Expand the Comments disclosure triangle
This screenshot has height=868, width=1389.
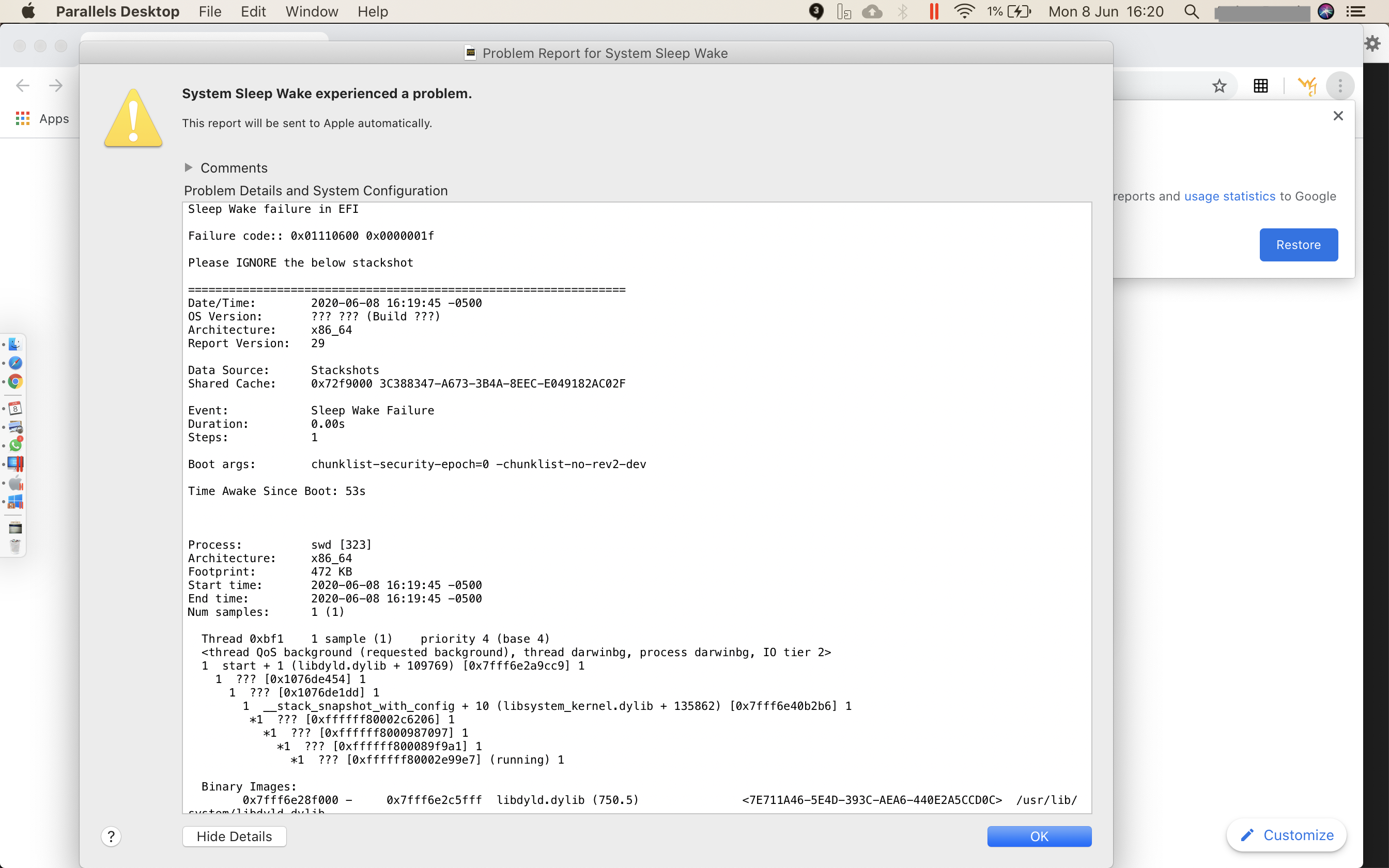[188, 167]
